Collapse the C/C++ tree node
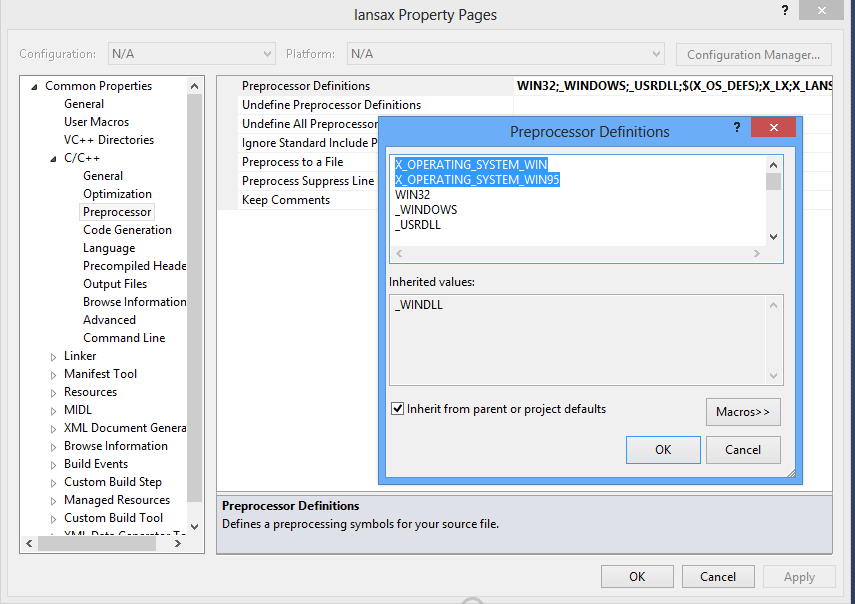855x604 pixels. (54, 158)
